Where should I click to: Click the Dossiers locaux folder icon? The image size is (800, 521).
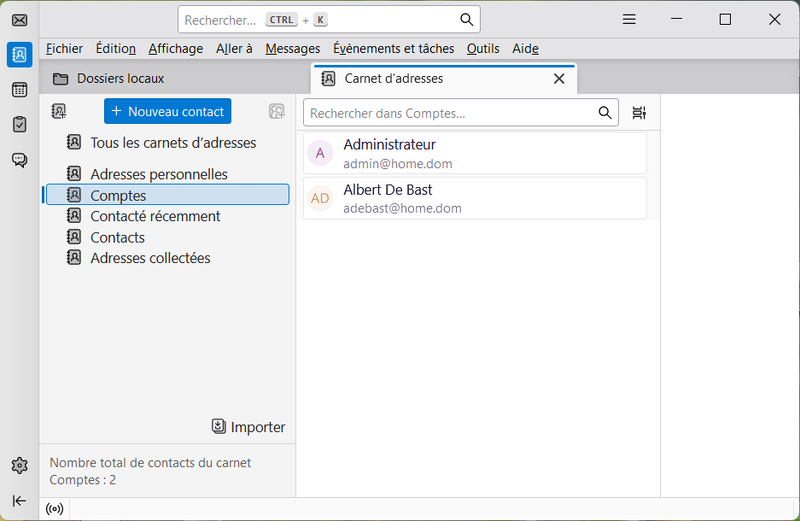(x=61, y=79)
